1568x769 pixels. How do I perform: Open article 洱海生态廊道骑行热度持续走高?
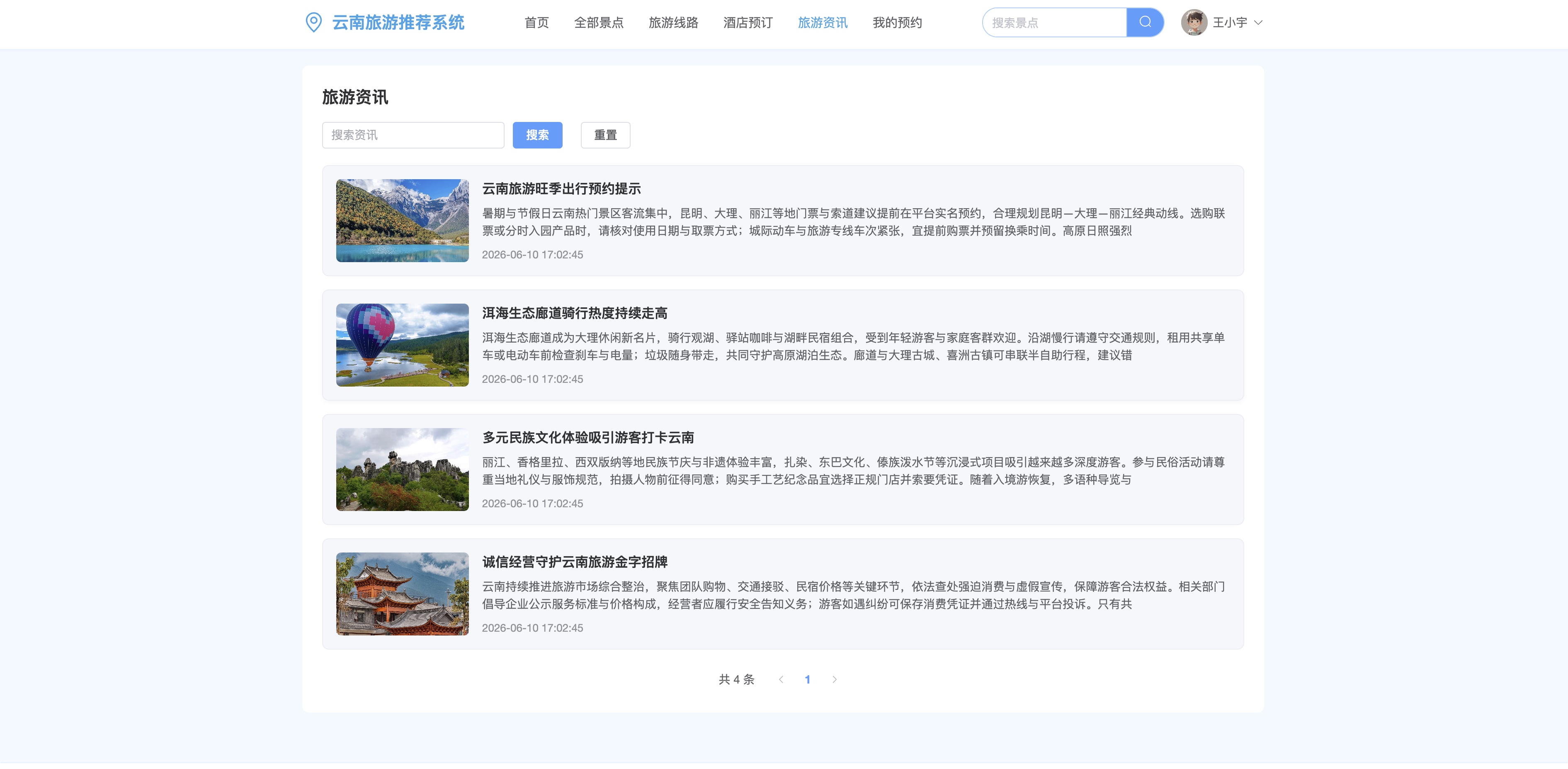point(575,313)
